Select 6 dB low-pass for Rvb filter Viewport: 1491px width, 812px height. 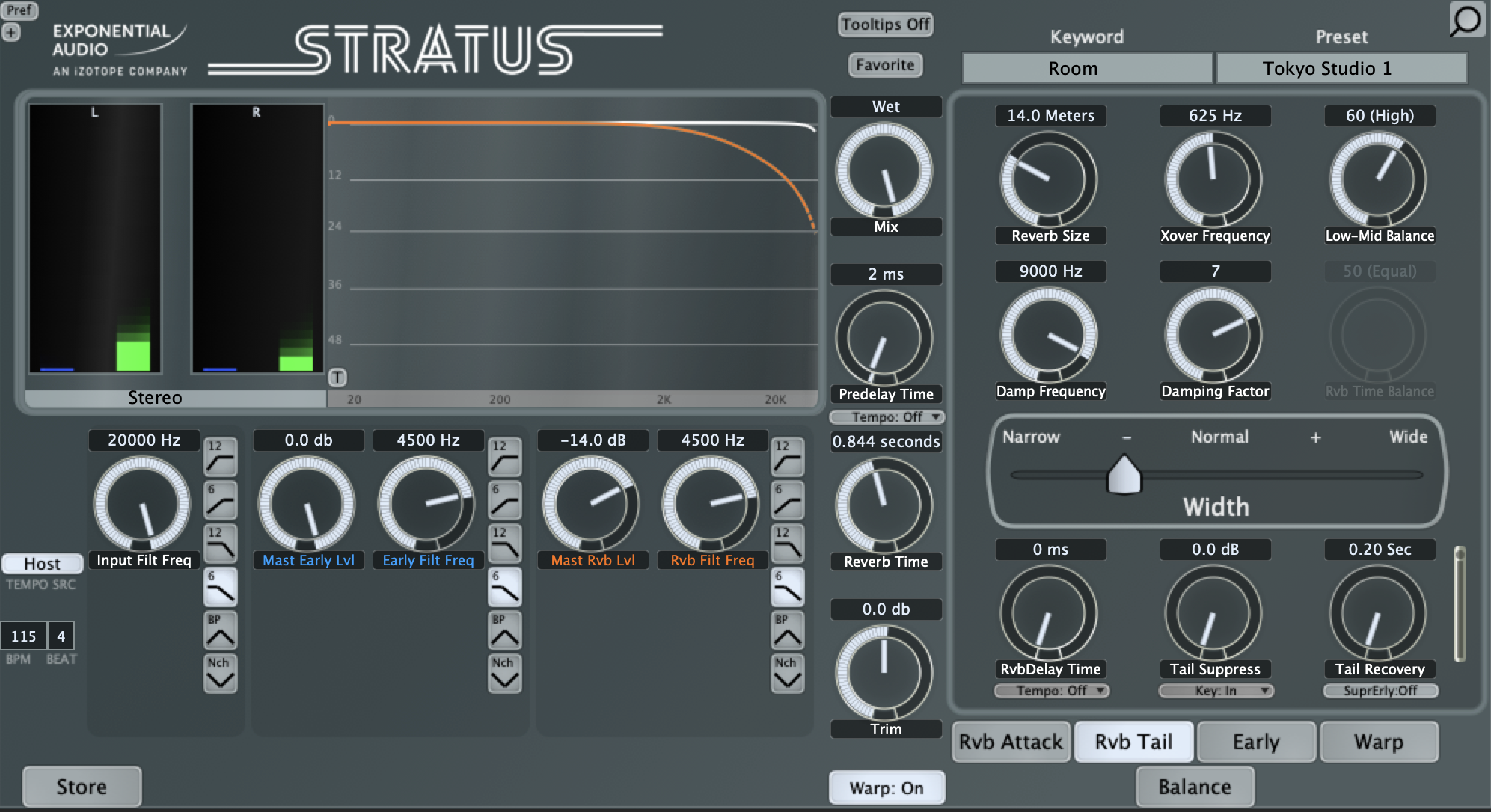788,587
